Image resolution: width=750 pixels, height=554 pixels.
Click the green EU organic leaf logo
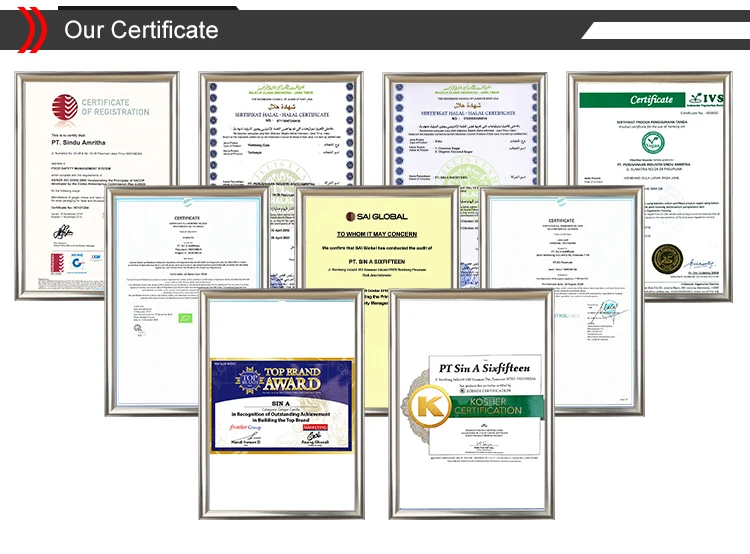pos(185,318)
